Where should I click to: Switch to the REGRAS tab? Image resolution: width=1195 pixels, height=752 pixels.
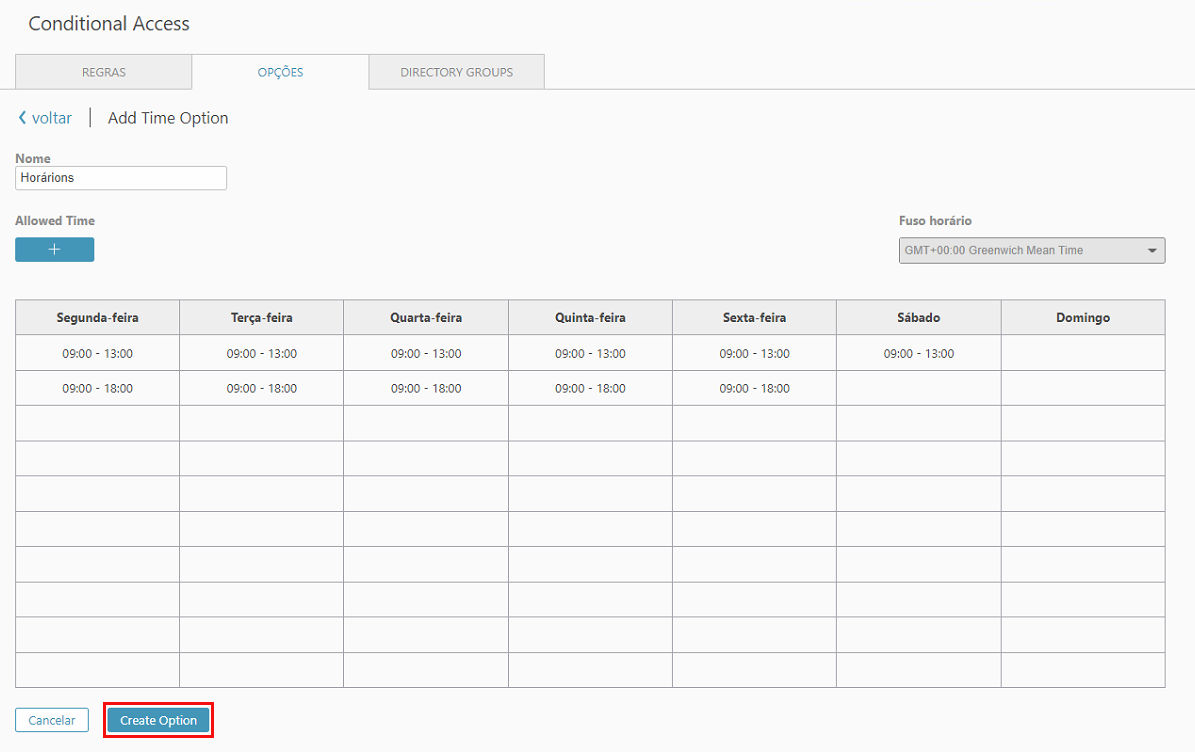pos(104,72)
